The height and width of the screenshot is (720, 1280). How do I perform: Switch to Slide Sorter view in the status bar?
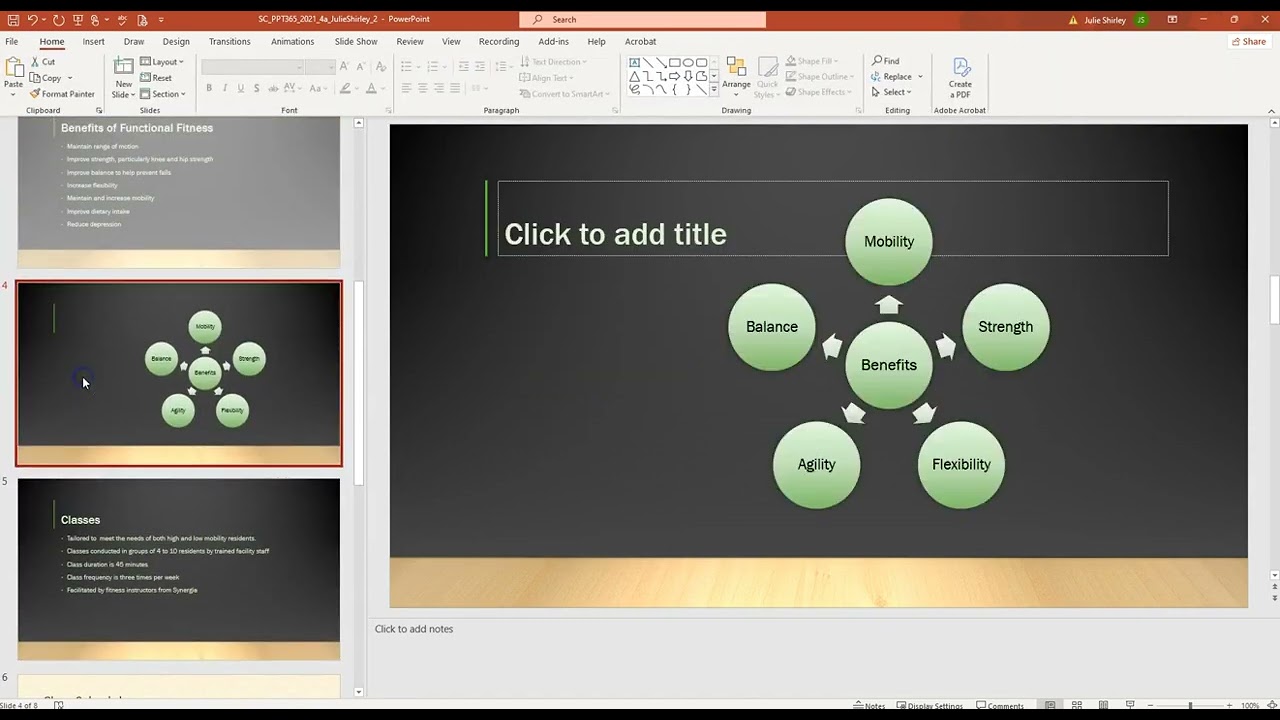click(x=1077, y=706)
